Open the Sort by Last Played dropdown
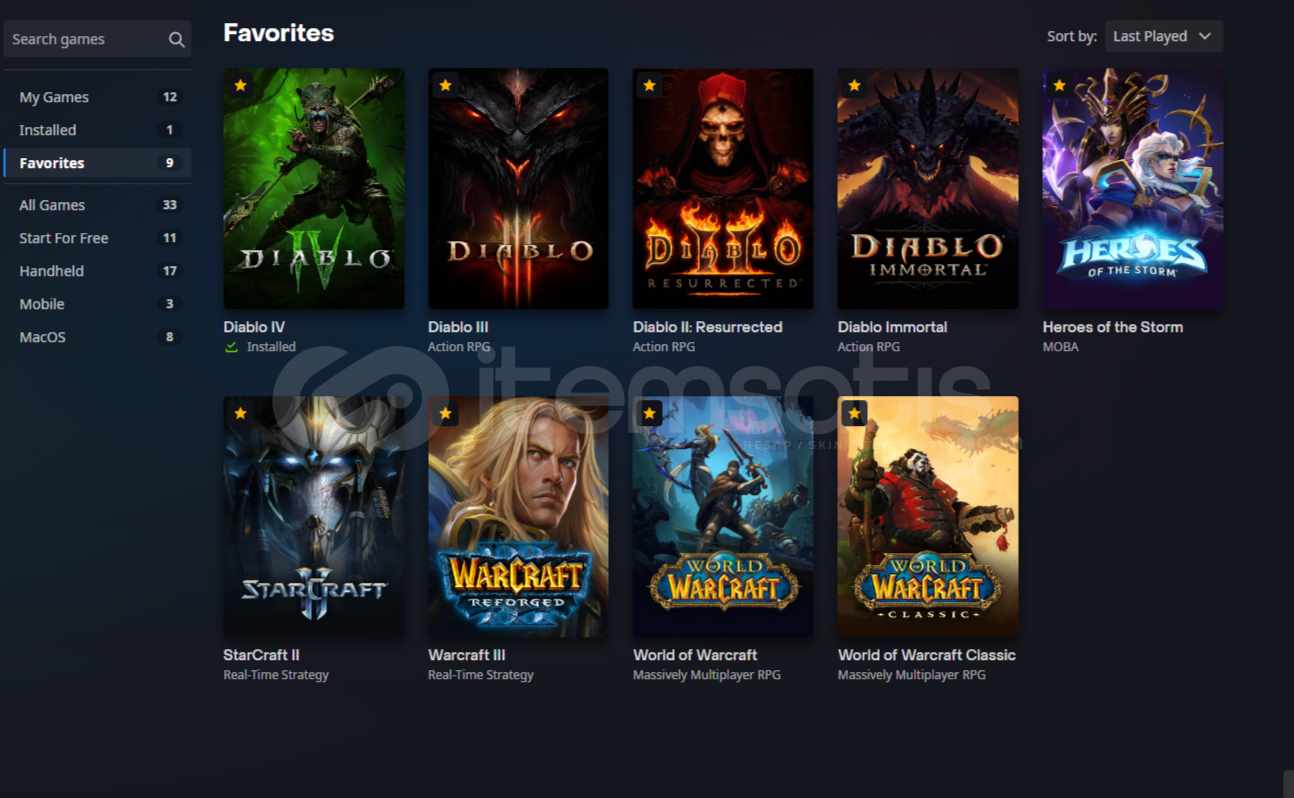1294x798 pixels. (x=1164, y=36)
